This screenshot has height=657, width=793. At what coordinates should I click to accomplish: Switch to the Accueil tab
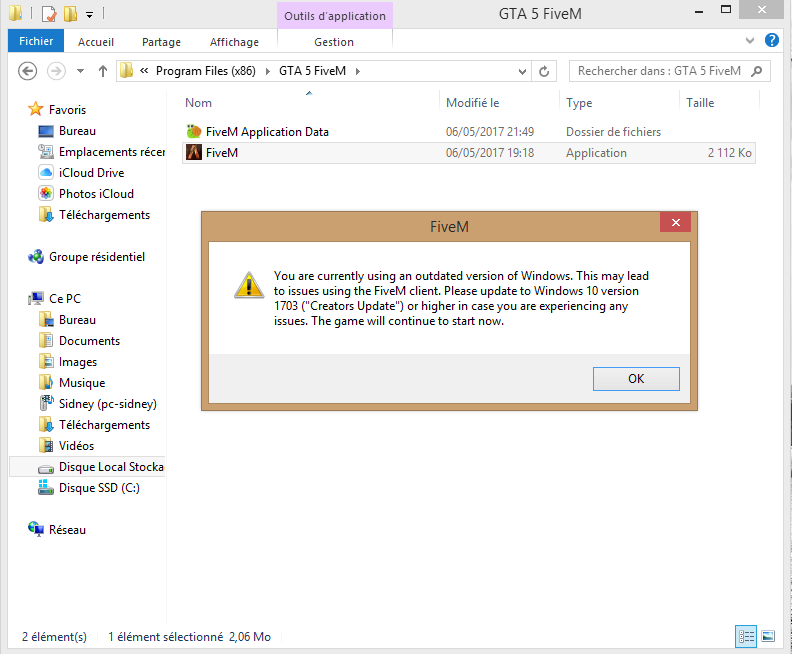point(96,42)
